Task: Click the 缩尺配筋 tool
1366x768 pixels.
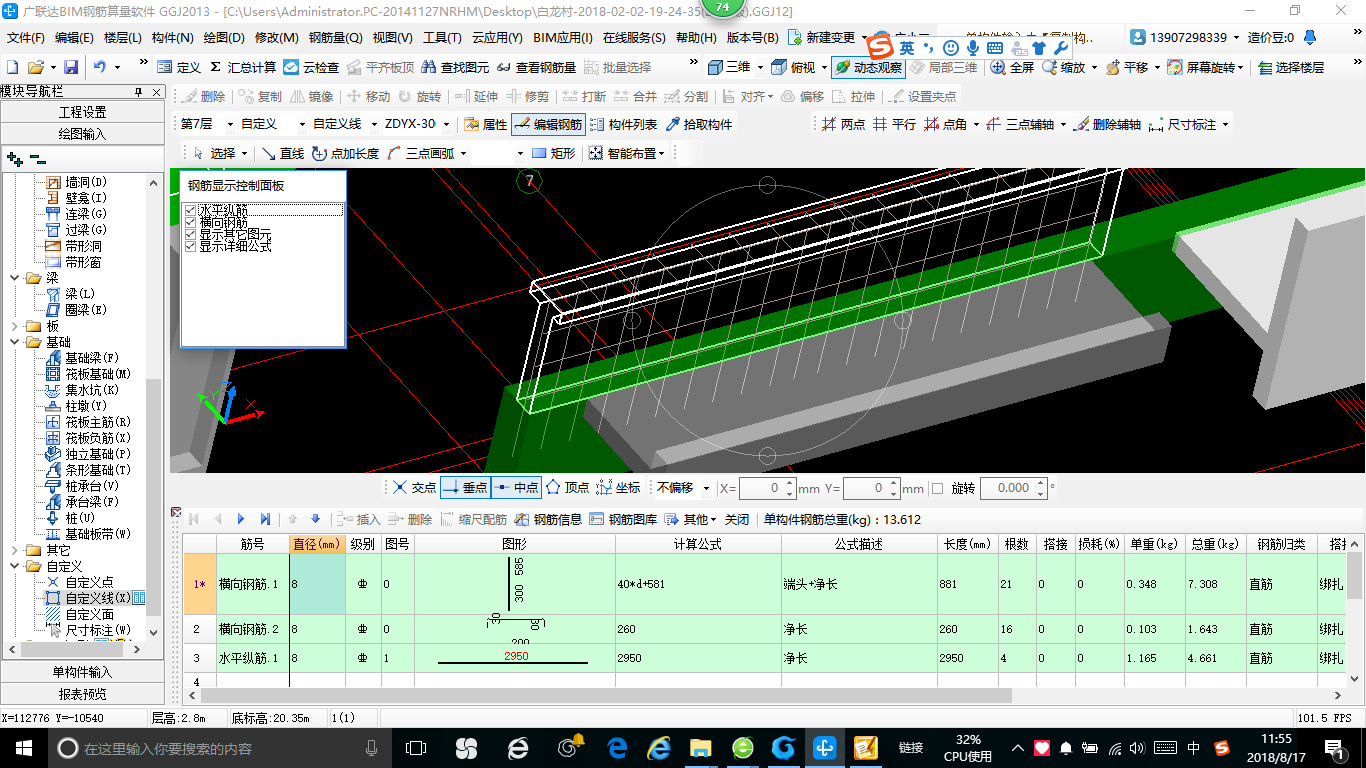Action: coord(473,519)
